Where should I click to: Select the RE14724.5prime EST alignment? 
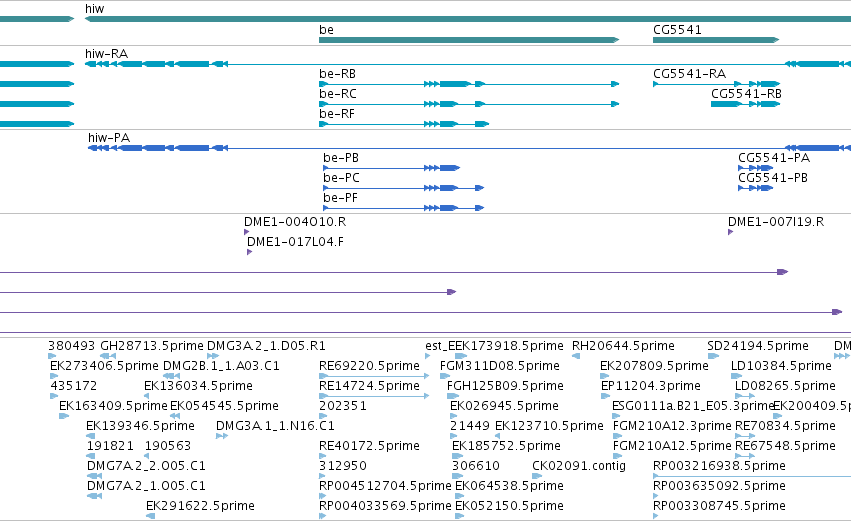coord(374,396)
